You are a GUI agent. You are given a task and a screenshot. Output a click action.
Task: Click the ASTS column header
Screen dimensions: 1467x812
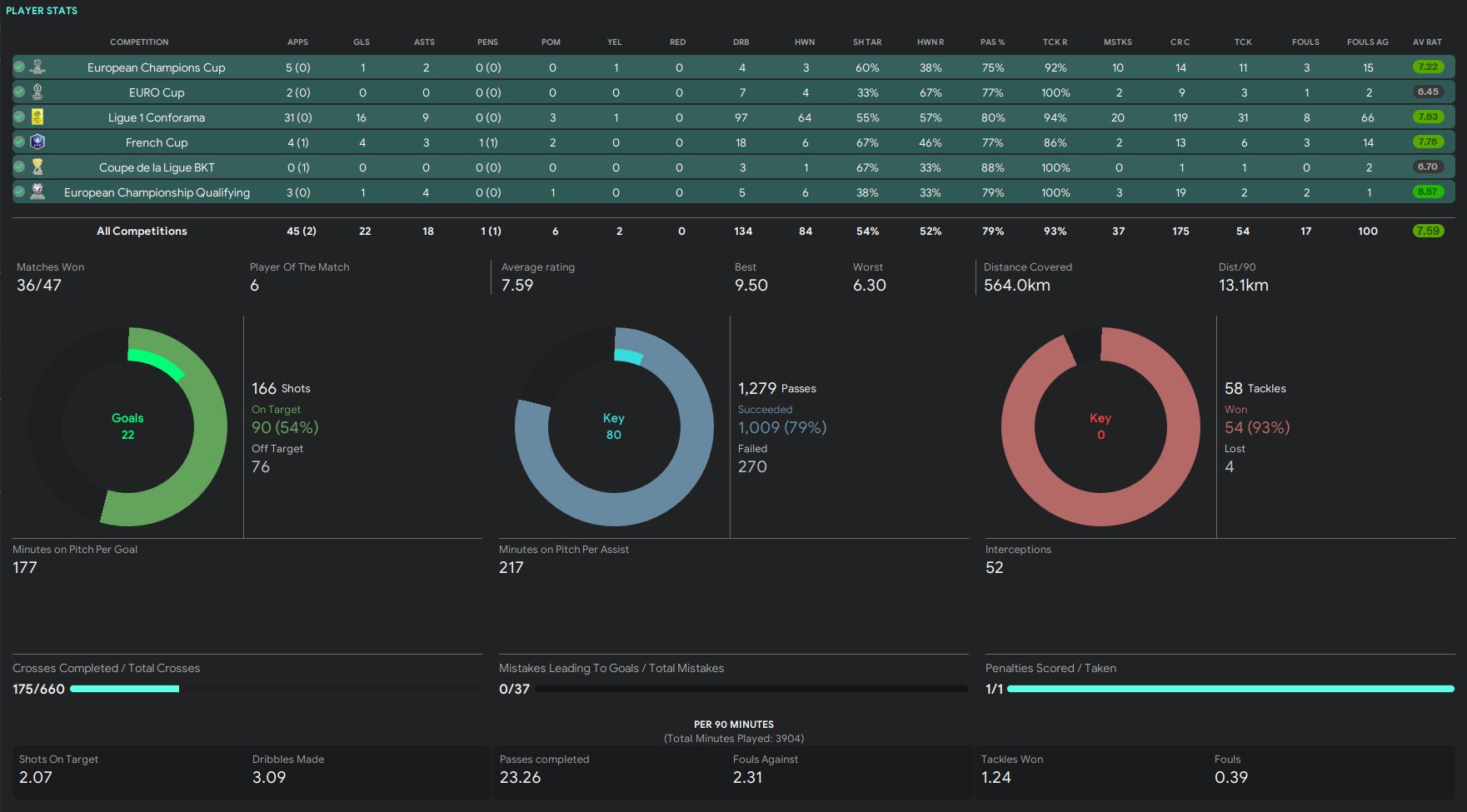pos(424,42)
